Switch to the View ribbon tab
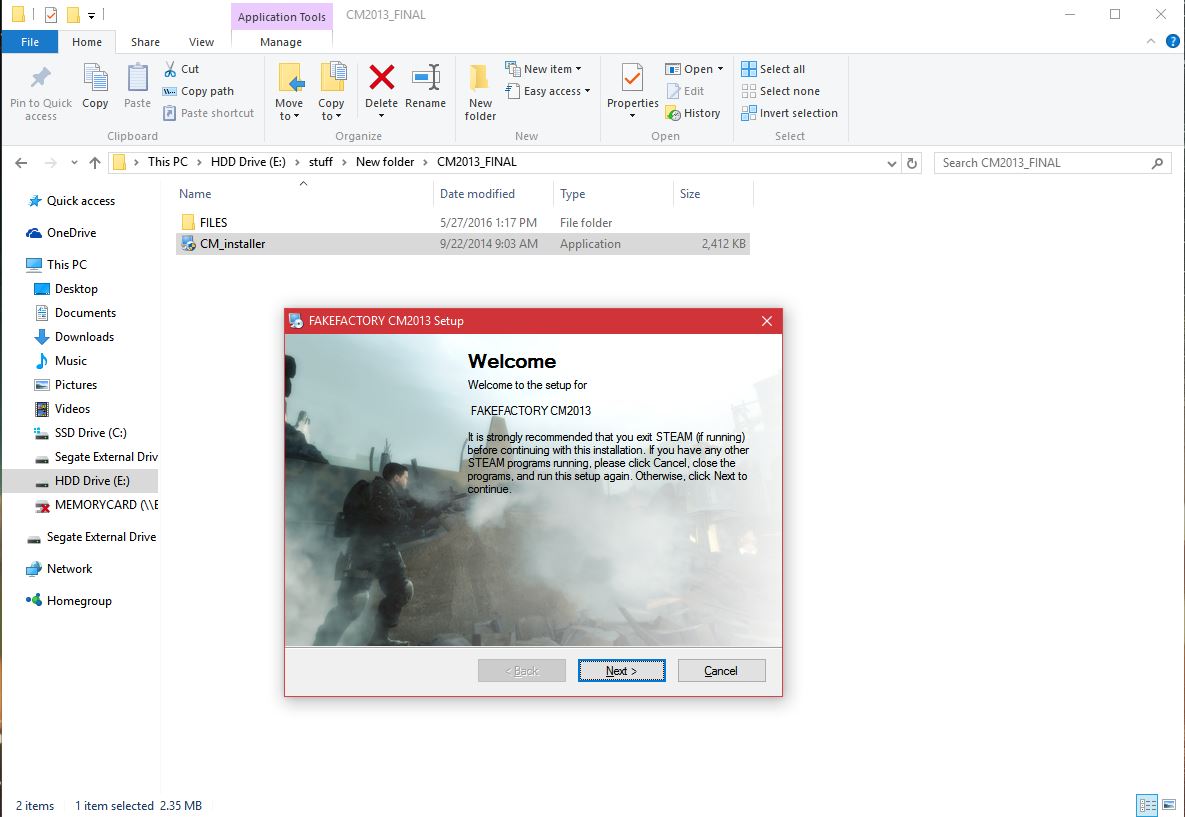This screenshot has height=817, width=1185. pyautogui.click(x=201, y=42)
